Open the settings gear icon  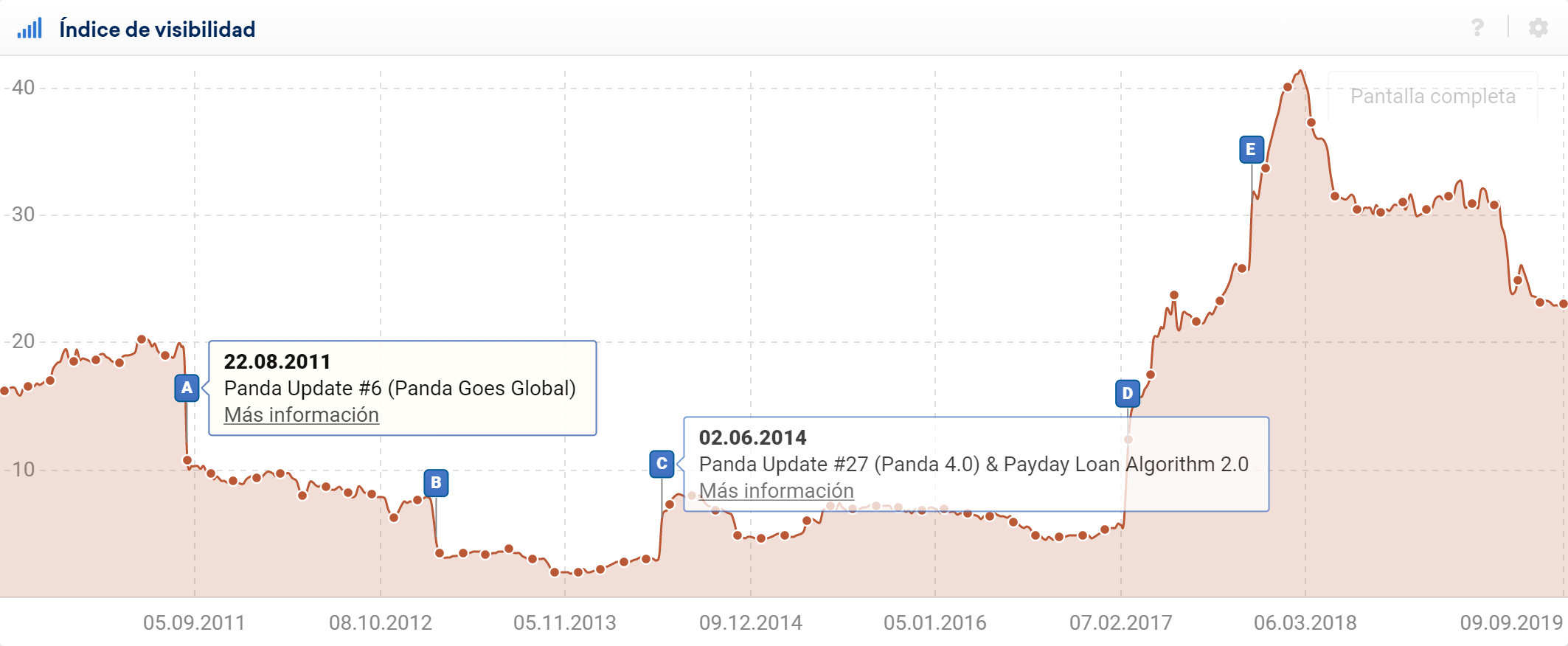1538,28
